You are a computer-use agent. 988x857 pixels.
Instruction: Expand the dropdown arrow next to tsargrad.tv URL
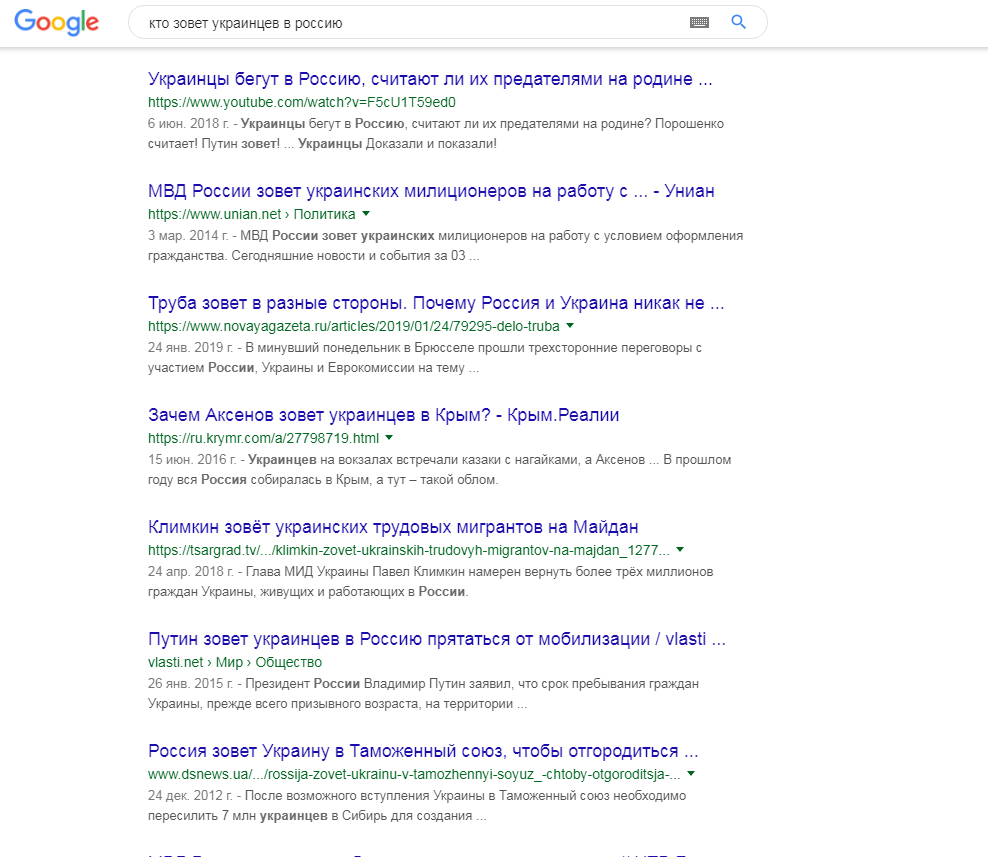point(680,550)
